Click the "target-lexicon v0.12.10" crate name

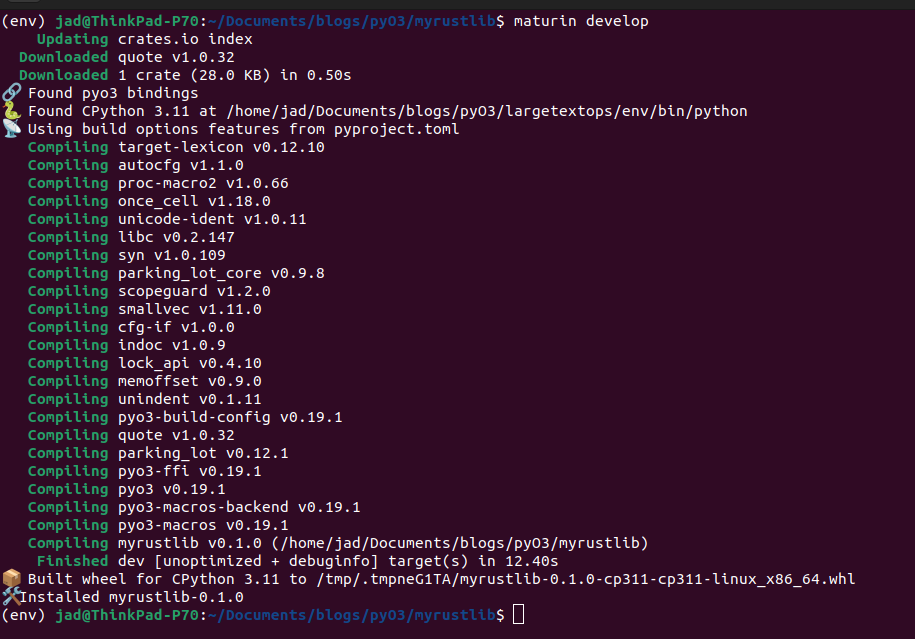coord(221,147)
